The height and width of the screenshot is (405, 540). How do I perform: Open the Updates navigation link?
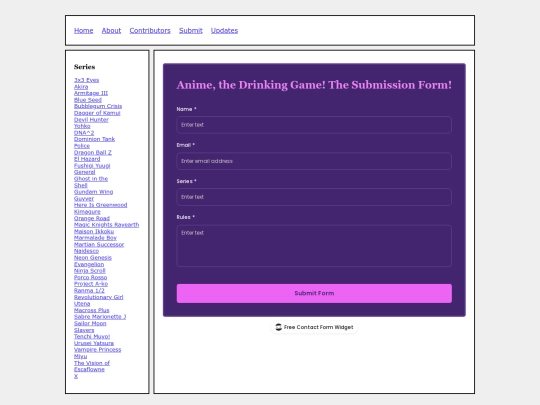225,31
